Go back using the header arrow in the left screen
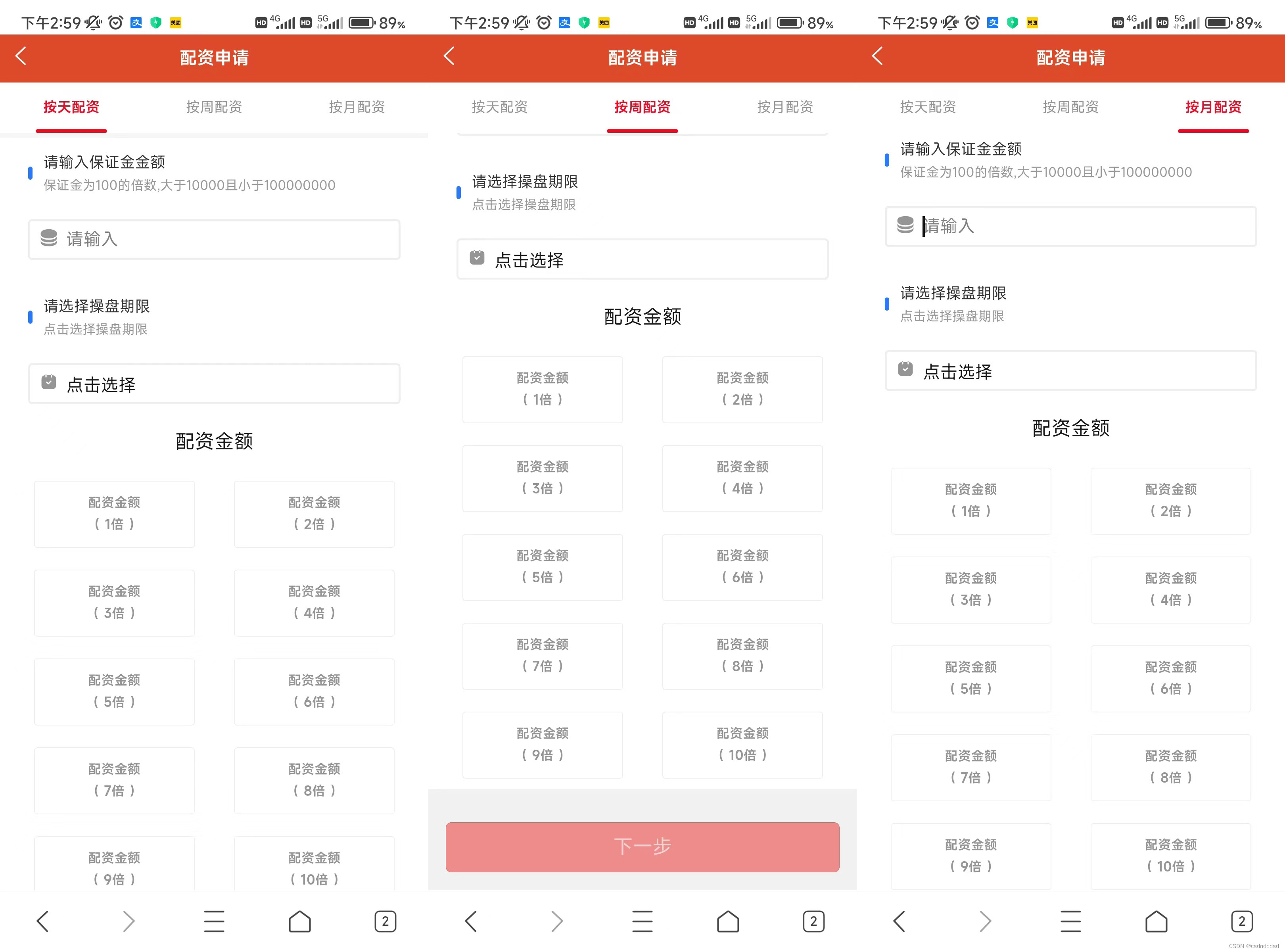The image size is (1285, 952). coord(21,56)
